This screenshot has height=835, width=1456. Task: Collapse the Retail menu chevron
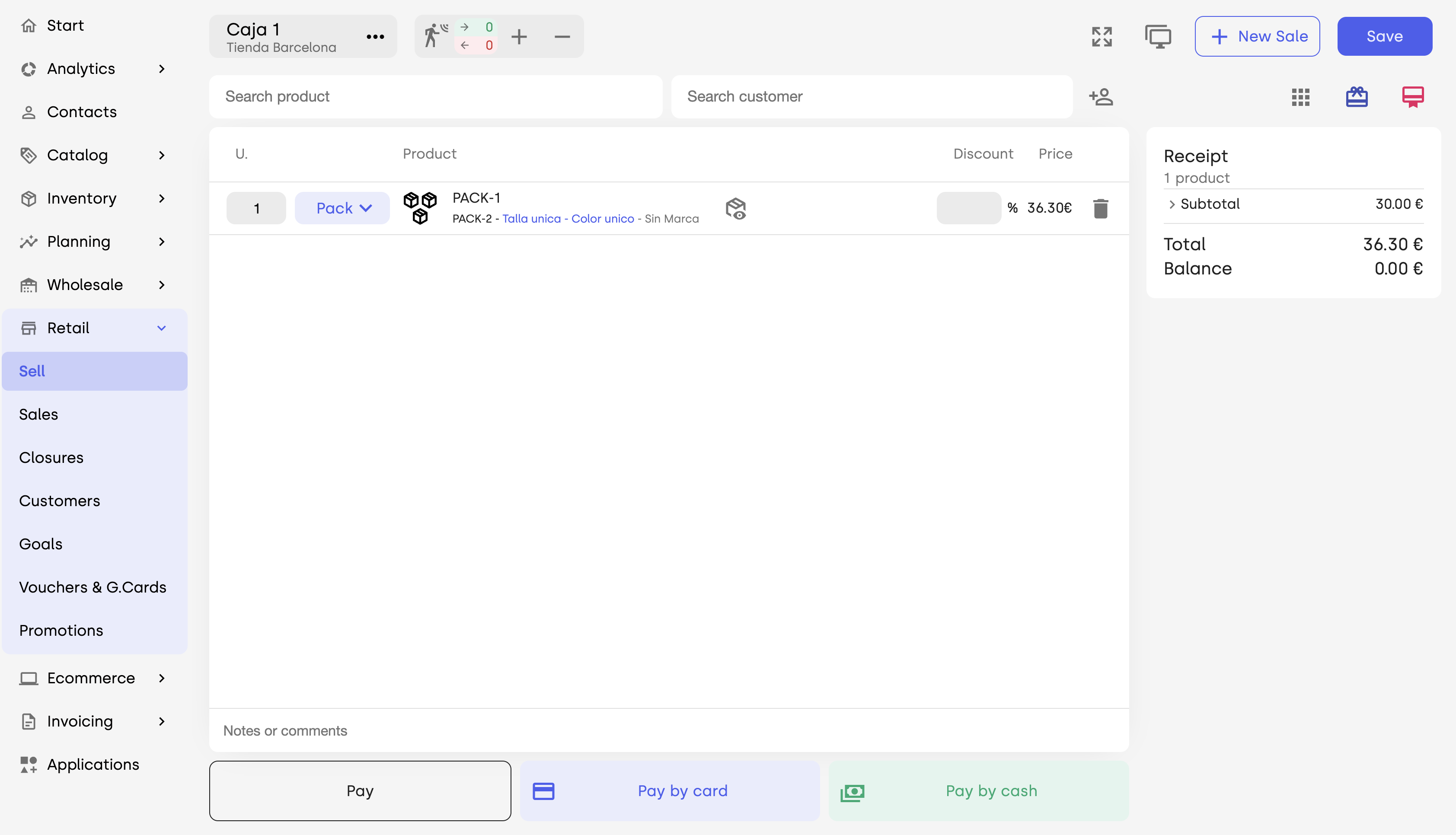(162, 328)
